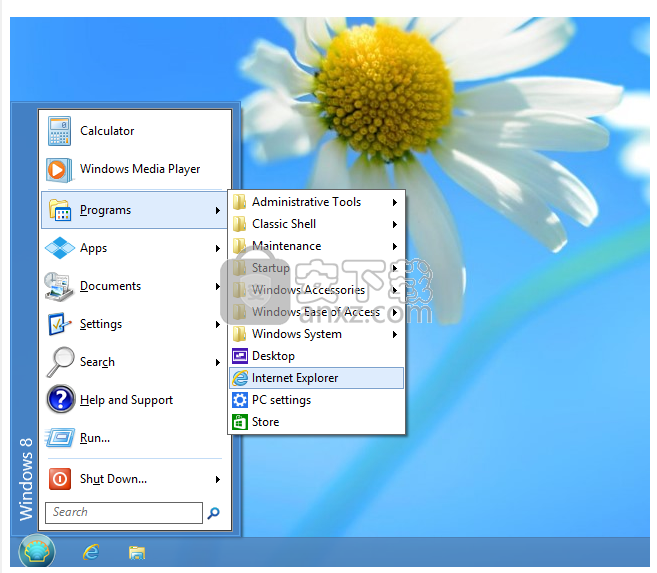Choose Help and Support label
657x573 pixels.
pyautogui.click(x=126, y=400)
